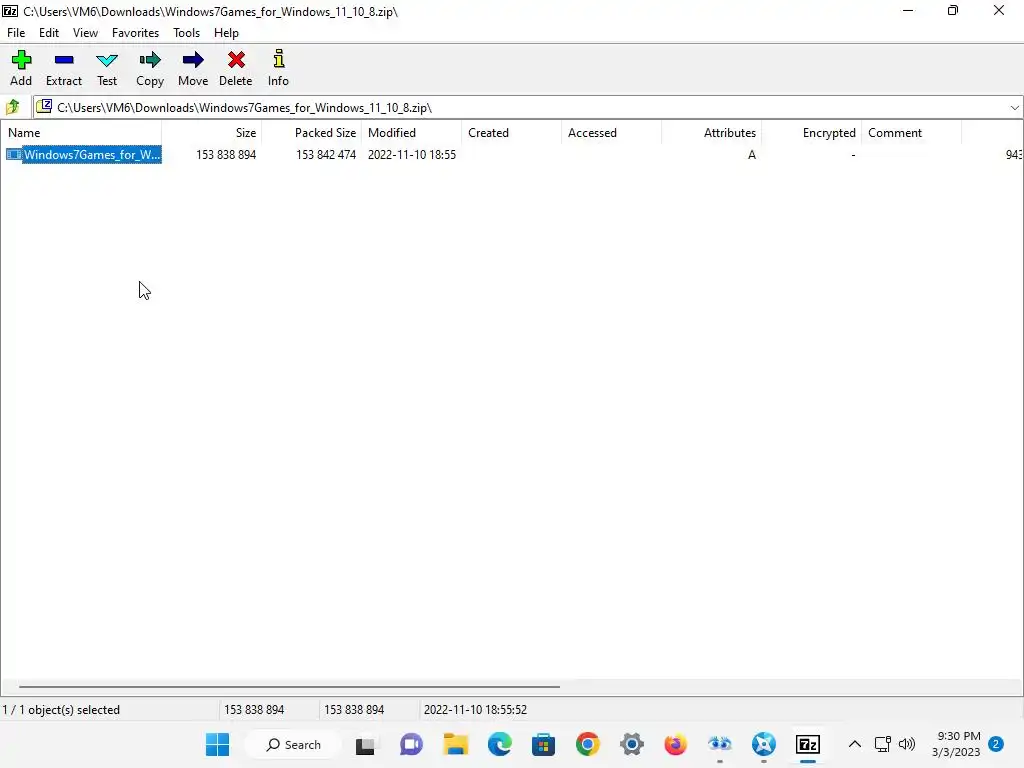This screenshot has height=768, width=1024.
Task: Open notification badge showing 2
Action: point(995,744)
